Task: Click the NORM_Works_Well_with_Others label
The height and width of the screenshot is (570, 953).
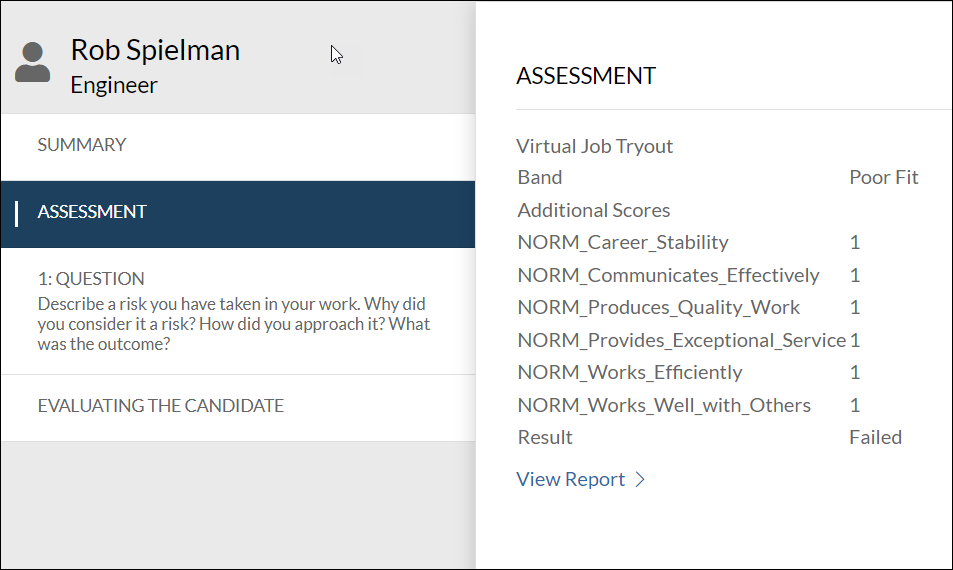Action: [x=664, y=405]
